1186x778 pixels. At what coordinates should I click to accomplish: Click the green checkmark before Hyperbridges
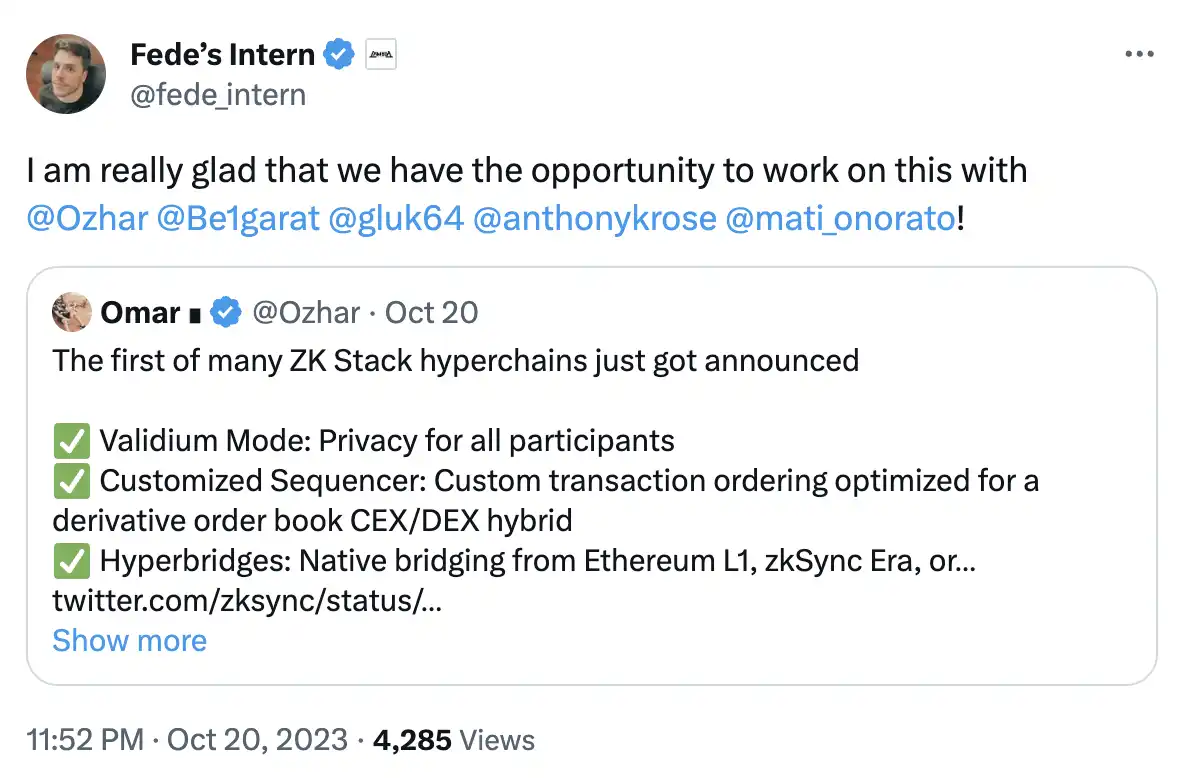pyautogui.click(x=72, y=562)
